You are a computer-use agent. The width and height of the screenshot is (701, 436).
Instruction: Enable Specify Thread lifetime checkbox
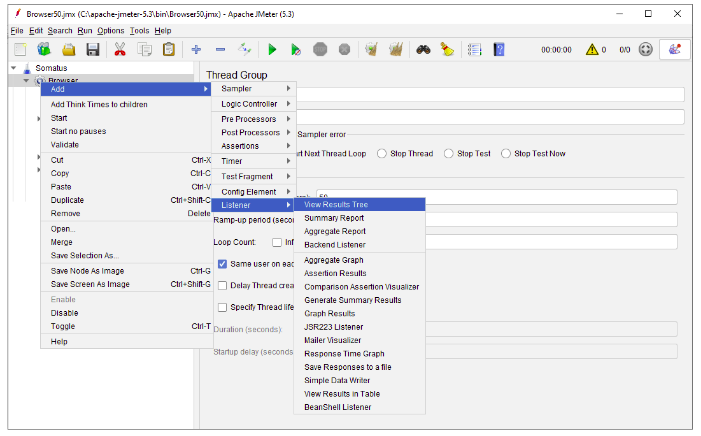[x=222, y=307]
